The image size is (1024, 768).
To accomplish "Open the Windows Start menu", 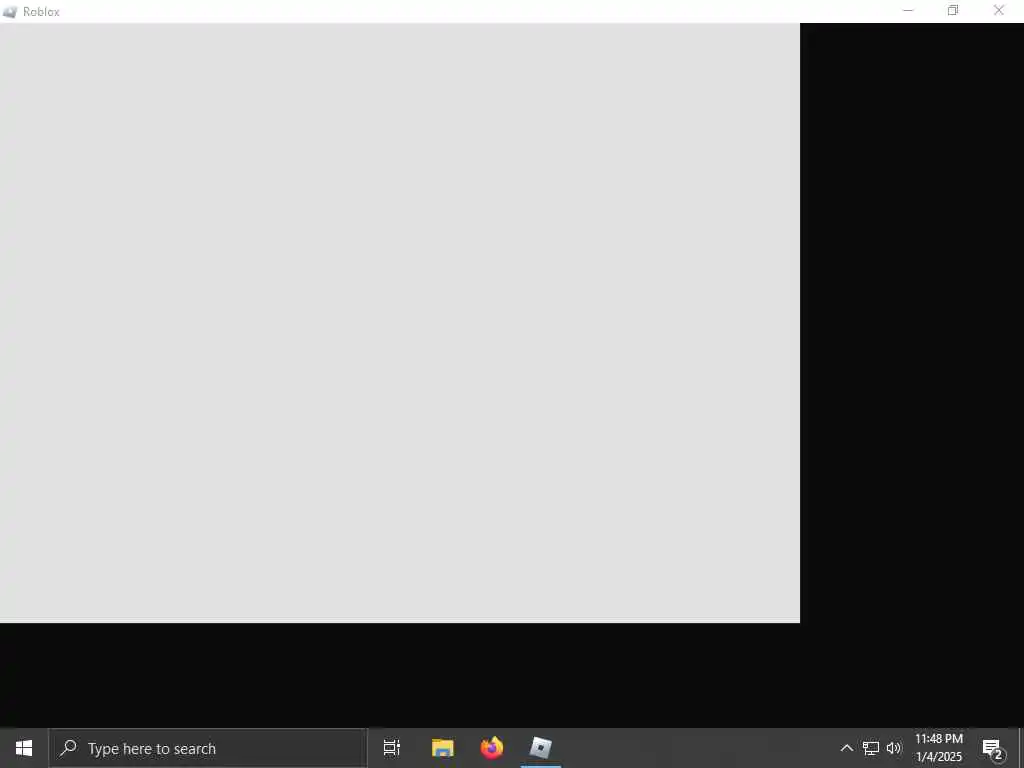I will click(x=24, y=748).
